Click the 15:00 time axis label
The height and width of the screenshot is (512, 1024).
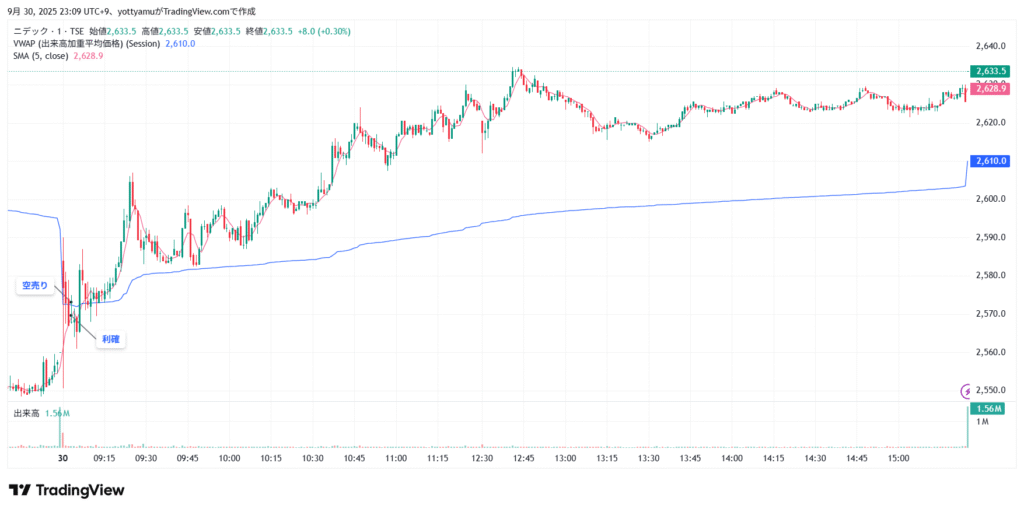coord(899,457)
